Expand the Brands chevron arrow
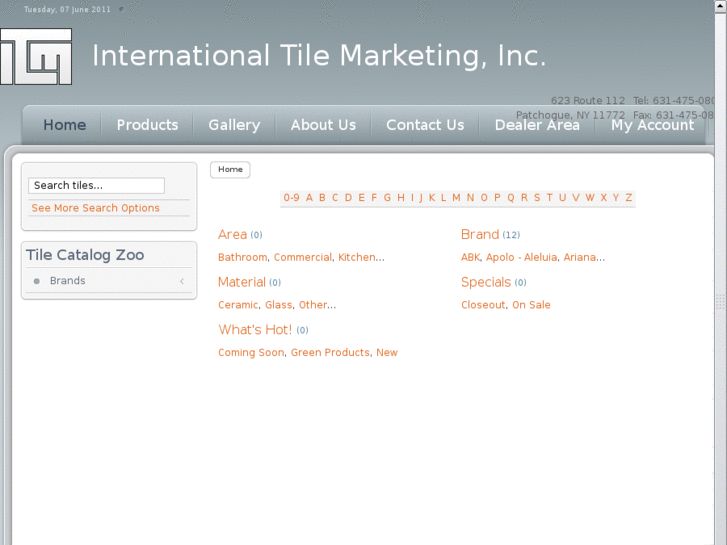 click(182, 281)
